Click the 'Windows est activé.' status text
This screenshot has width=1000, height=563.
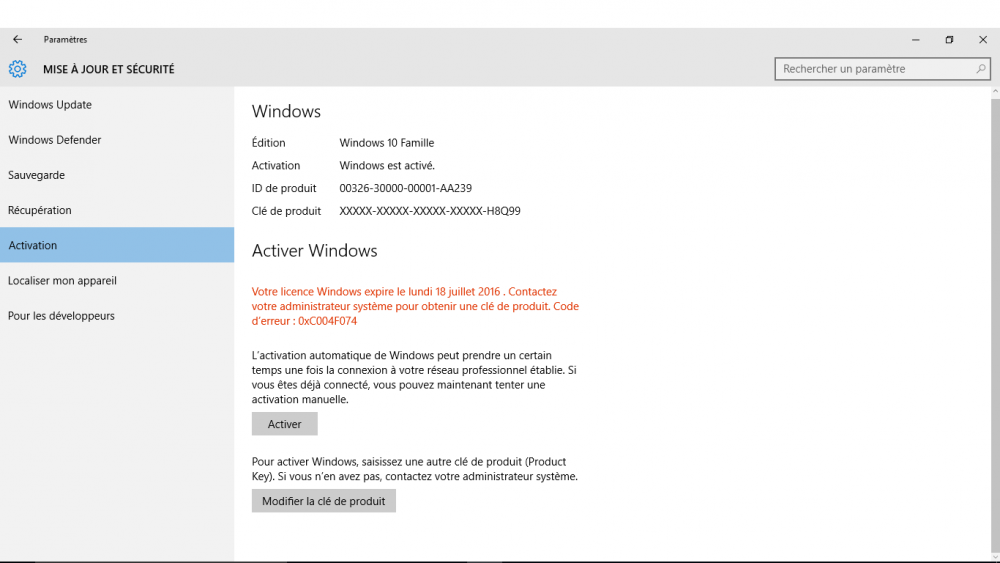coord(387,166)
